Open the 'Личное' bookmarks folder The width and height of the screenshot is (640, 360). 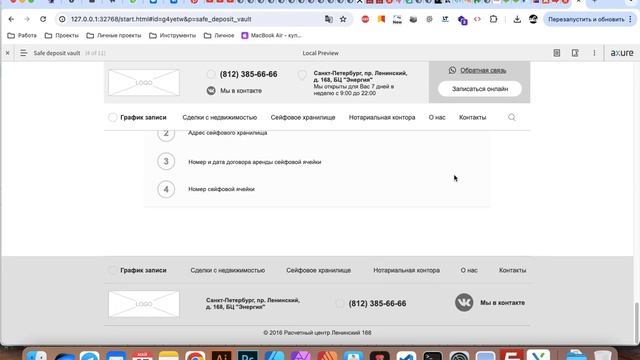(219, 36)
